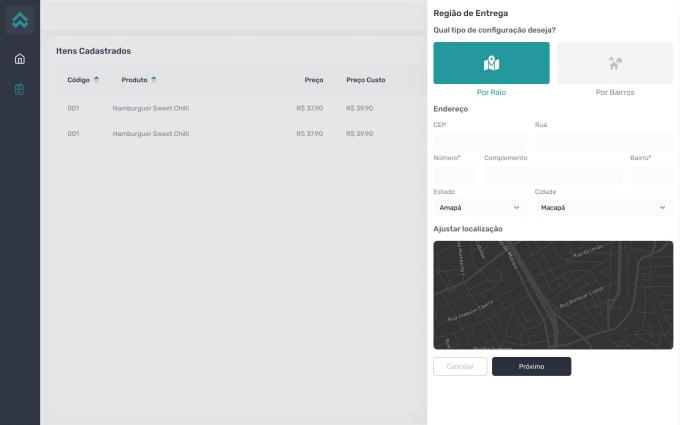The height and width of the screenshot is (425, 680).
Task: Click the Preço Custo column header
Action: pos(366,80)
